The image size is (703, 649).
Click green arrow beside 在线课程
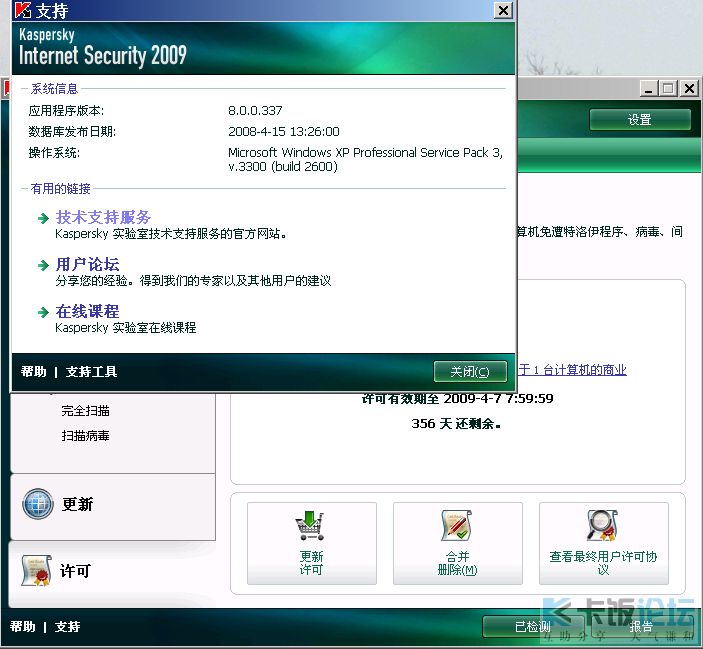[43, 312]
